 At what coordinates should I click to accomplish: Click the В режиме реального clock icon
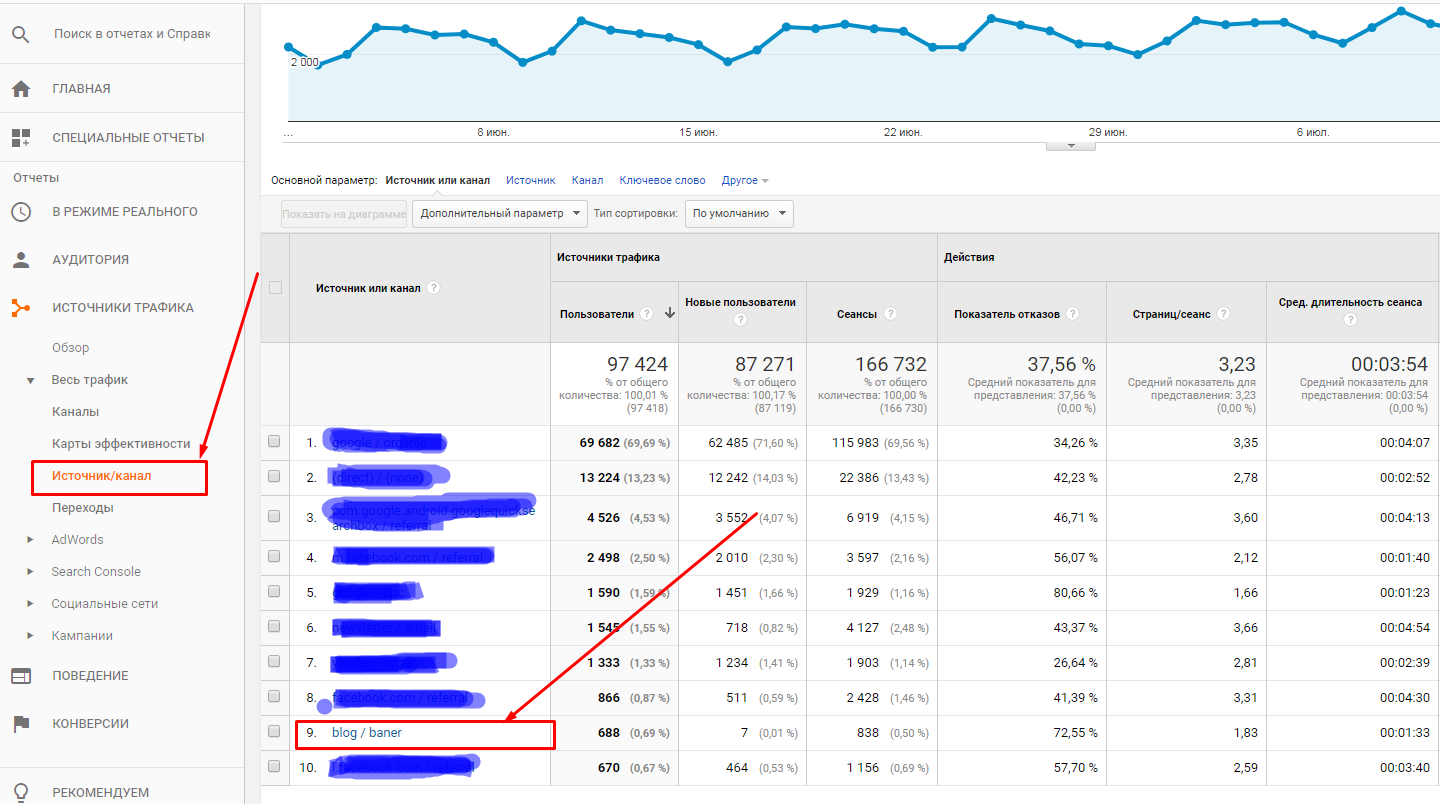pyautogui.click(x=21, y=212)
